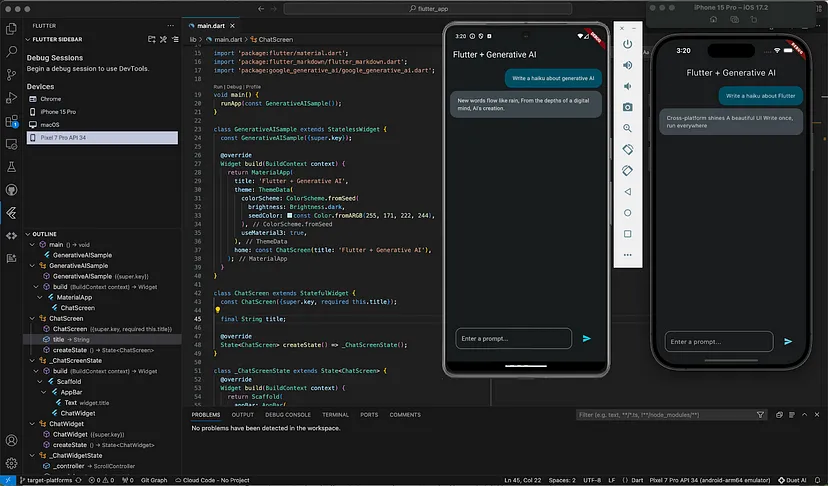Select Chrome device

click(x=102, y=99)
